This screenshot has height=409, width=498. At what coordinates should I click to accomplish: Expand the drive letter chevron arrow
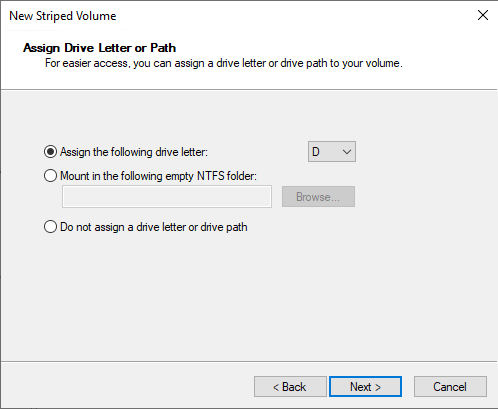pyautogui.click(x=347, y=152)
